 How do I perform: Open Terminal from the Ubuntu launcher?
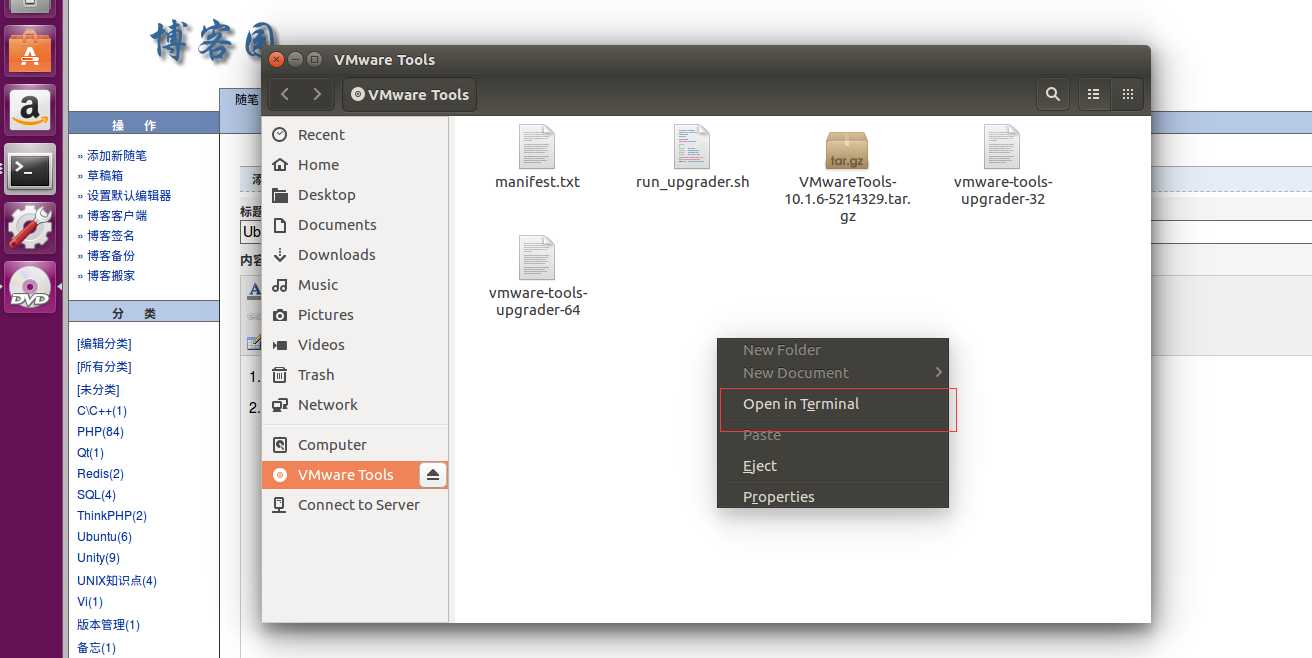(30, 169)
